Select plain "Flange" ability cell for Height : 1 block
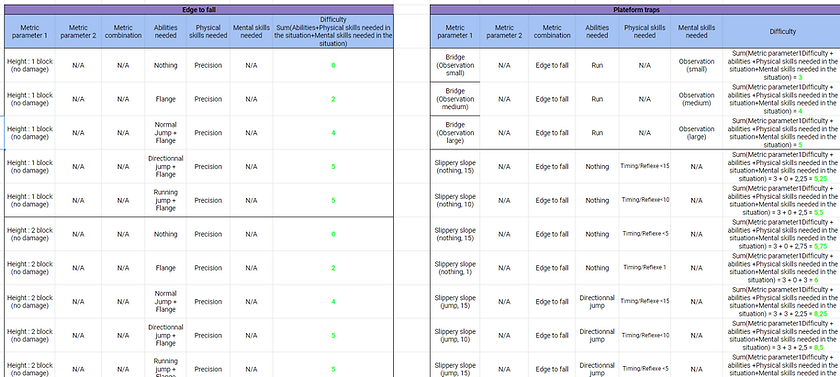The image size is (840, 377). pos(166,99)
